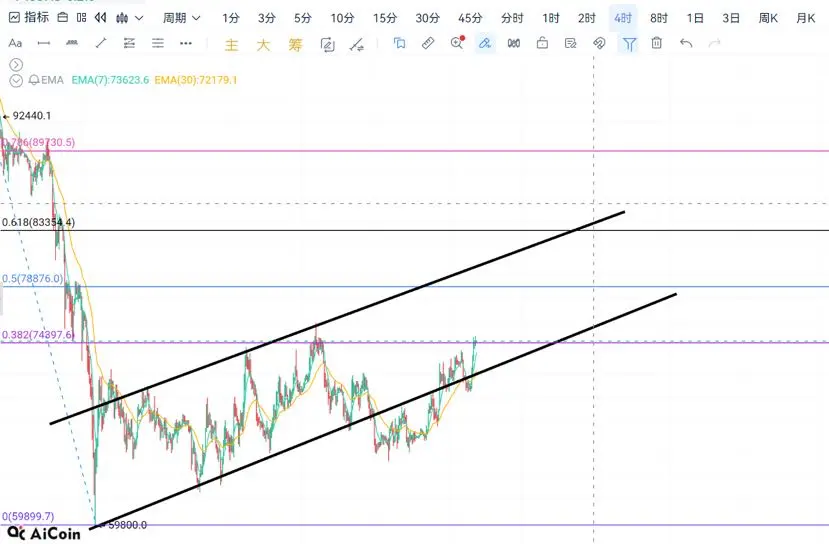Click the rewind replay icon
The width and height of the screenshot is (829, 544).
[100, 17]
